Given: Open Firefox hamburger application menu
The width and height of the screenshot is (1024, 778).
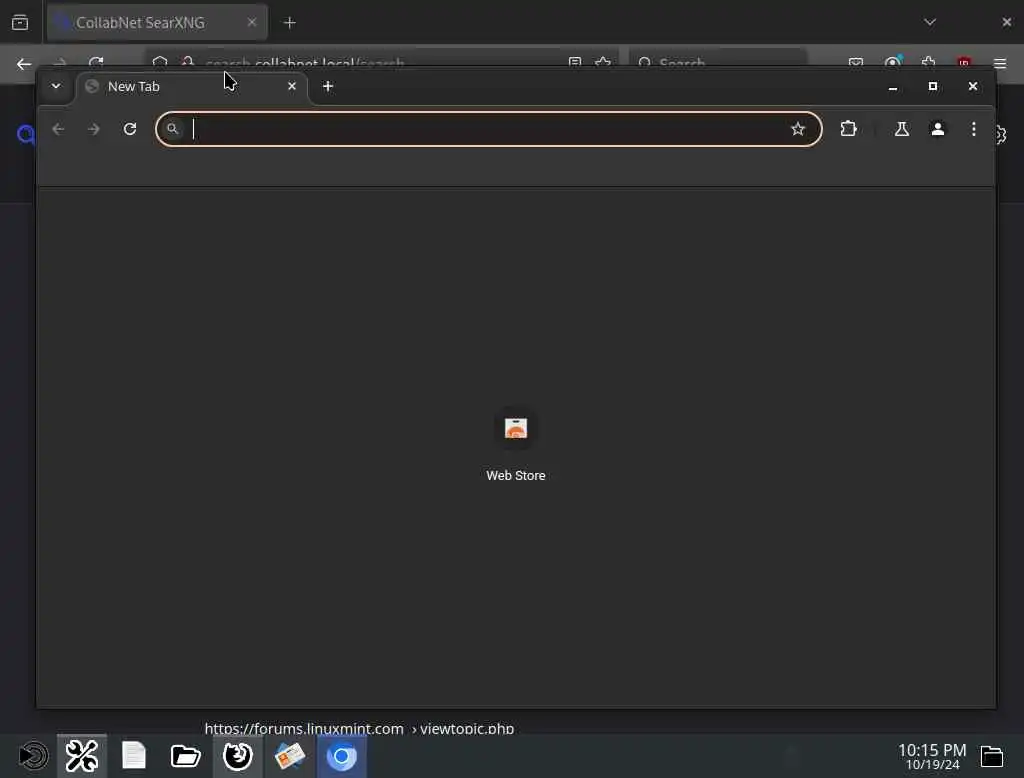Looking at the screenshot, I should pyautogui.click(x=1000, y=63).
